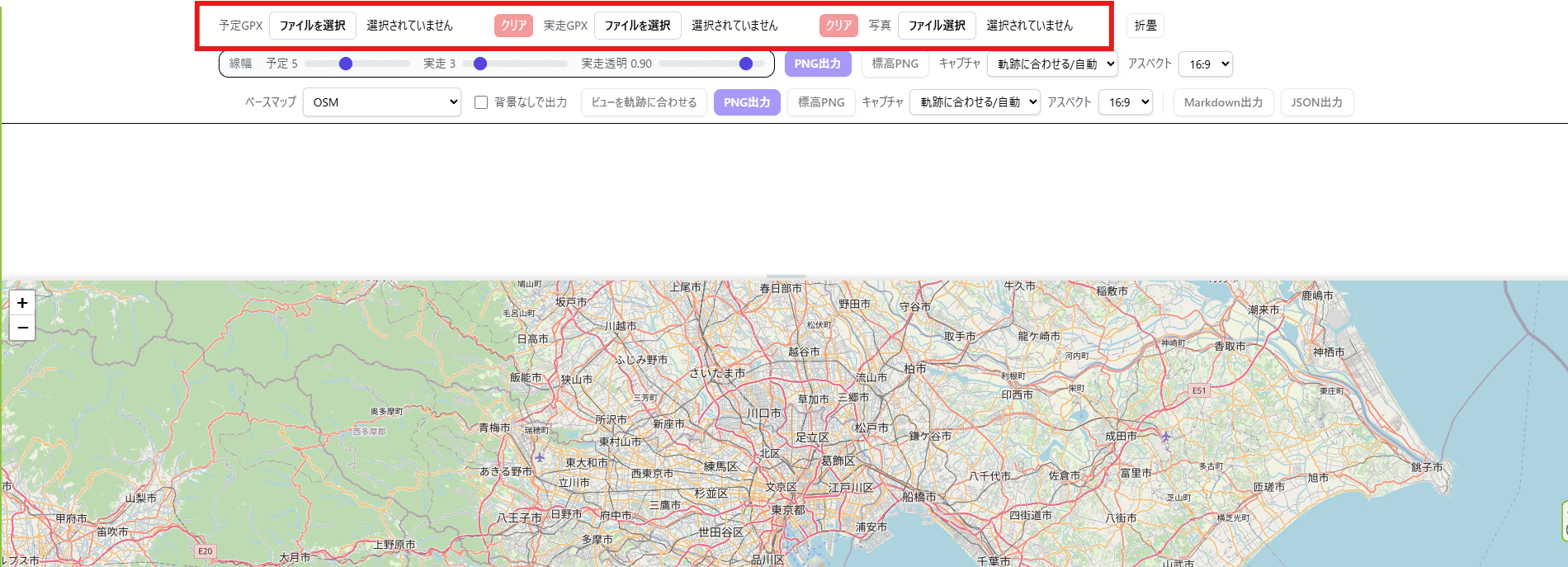Click 標高PNG in the ベースマップ row

(821, 102)
